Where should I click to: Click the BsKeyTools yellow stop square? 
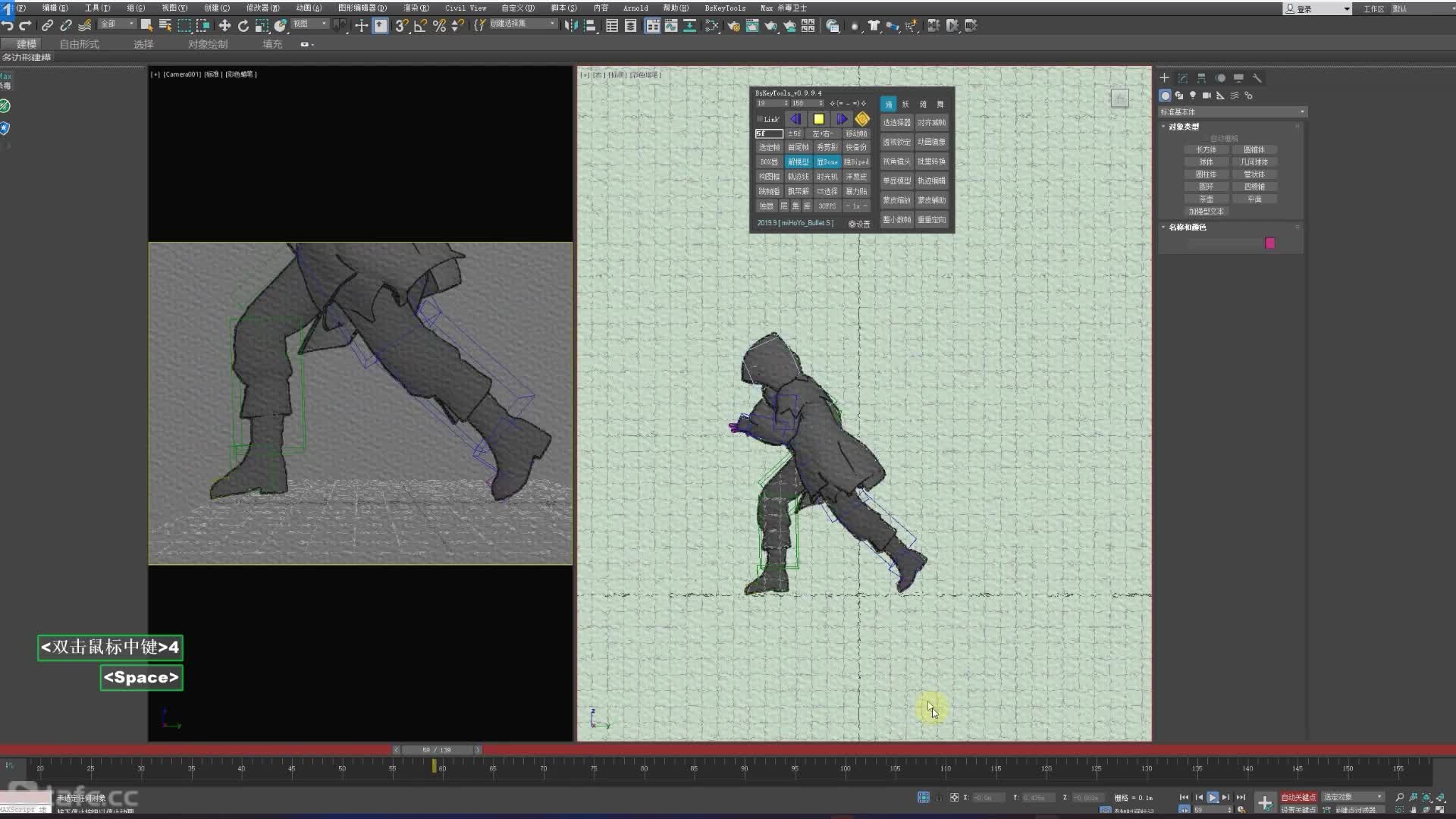[x=818, y=119]
